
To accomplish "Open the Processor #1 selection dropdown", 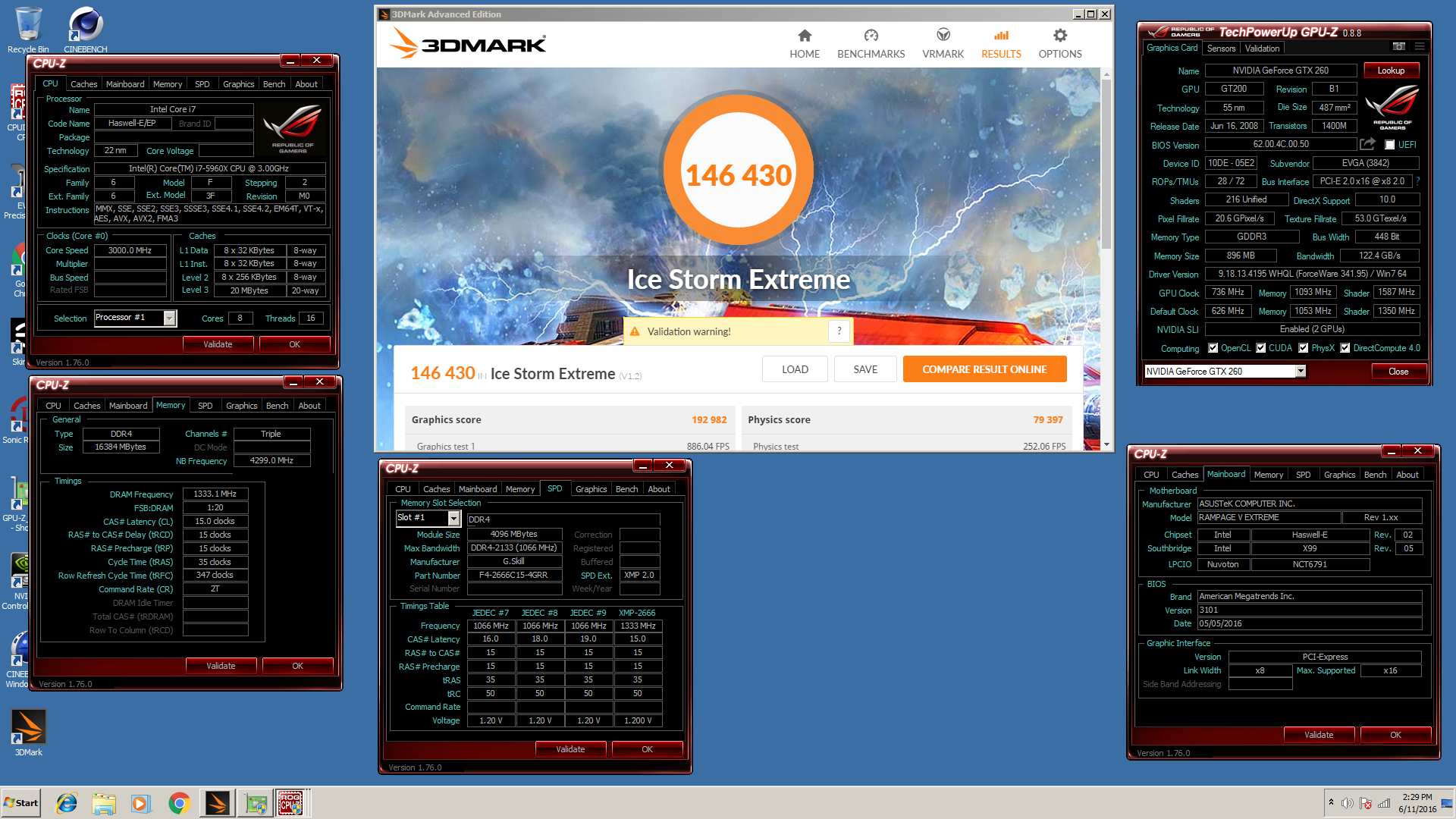I will pos(135,318).
